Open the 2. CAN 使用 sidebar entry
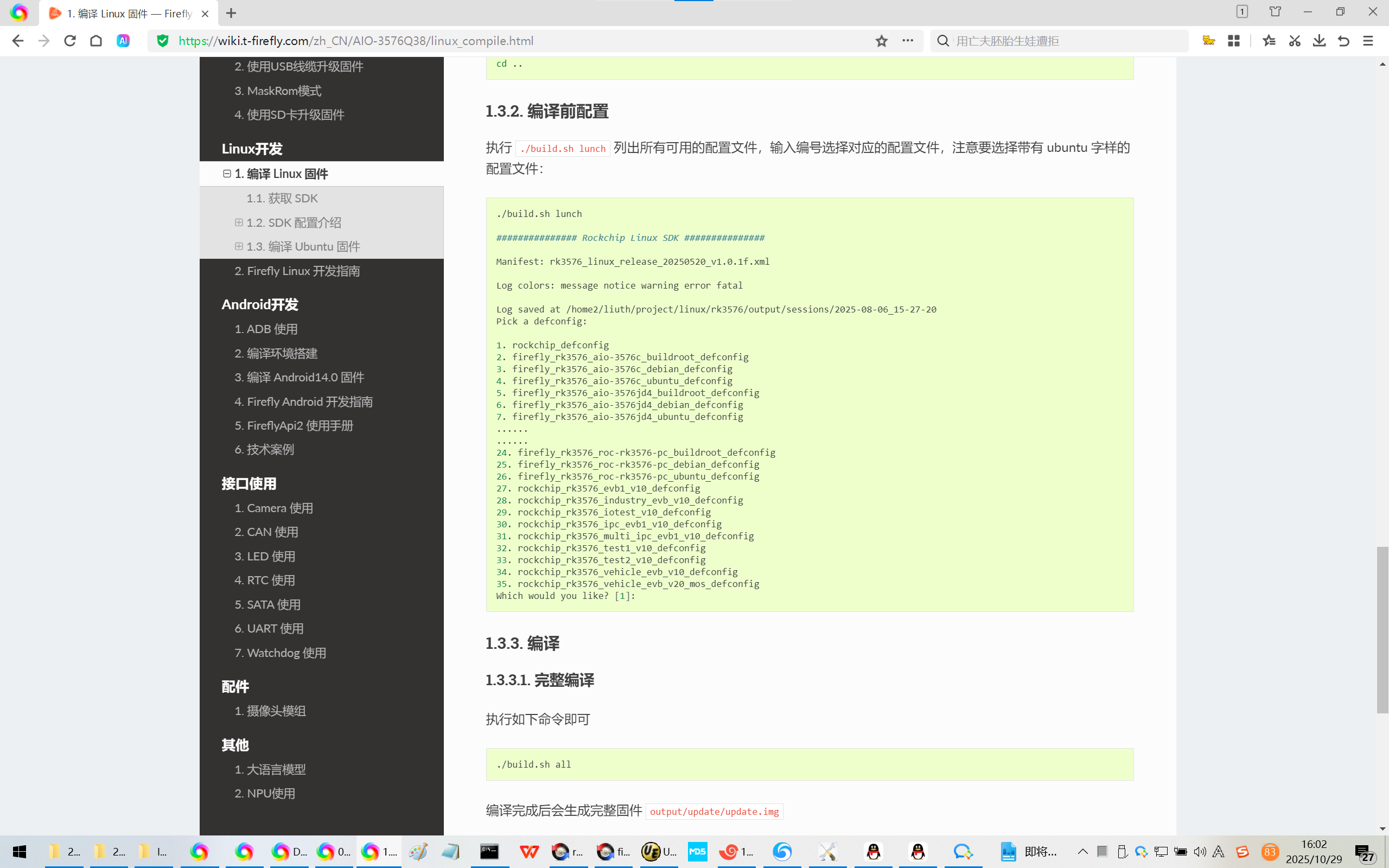 click(x=266, y=532)
